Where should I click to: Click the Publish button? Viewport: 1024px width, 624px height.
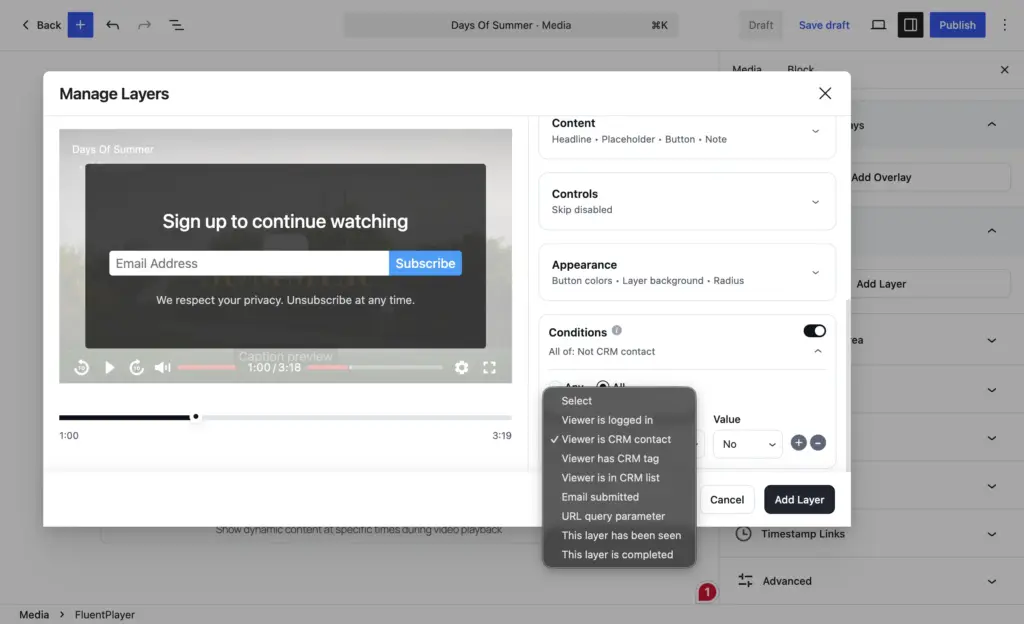tap(957, 25)
